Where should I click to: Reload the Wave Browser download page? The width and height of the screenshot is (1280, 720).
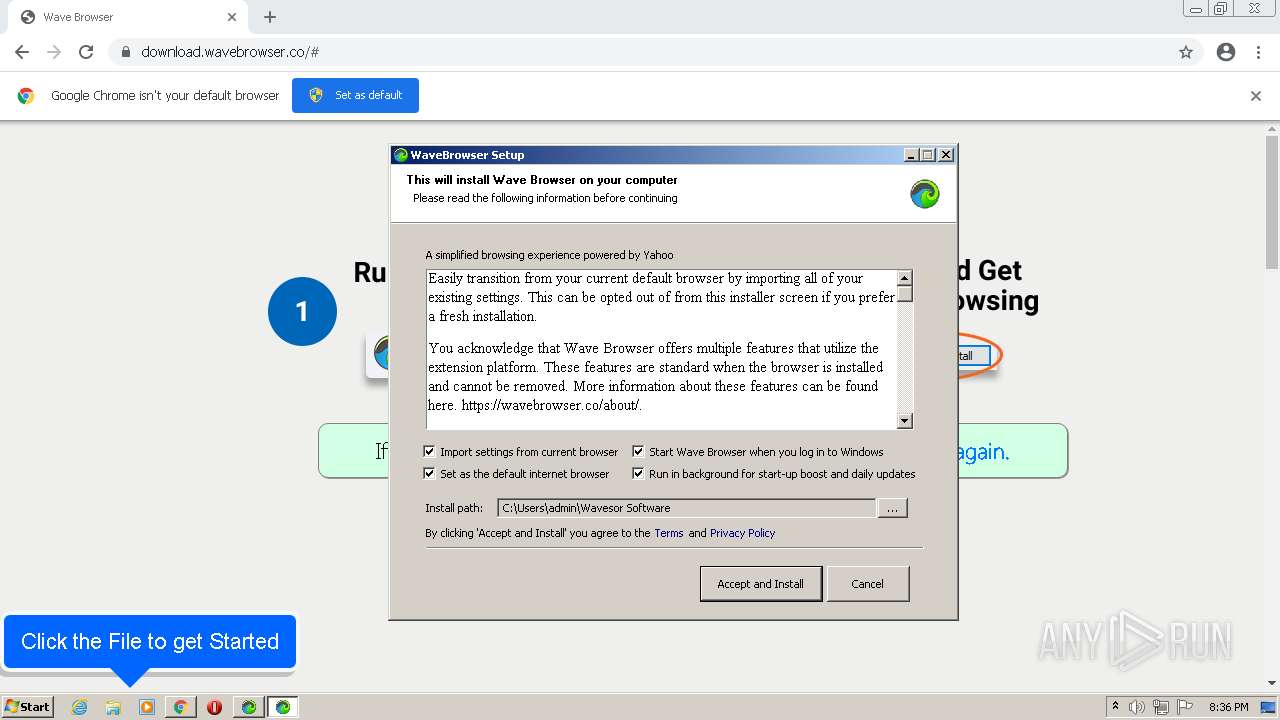[x=86, y=52]
